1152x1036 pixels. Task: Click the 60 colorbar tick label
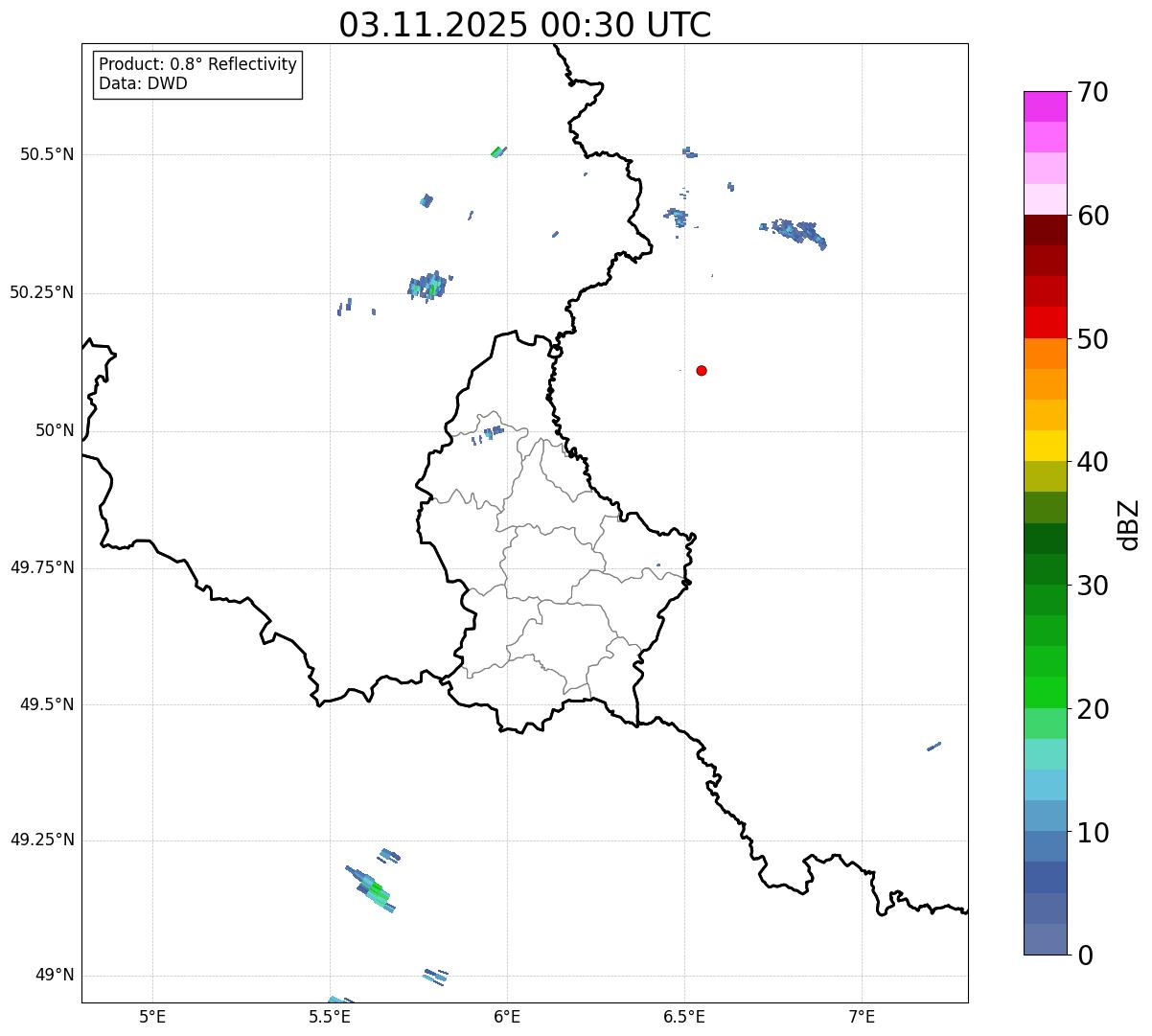pos(1093,216)
